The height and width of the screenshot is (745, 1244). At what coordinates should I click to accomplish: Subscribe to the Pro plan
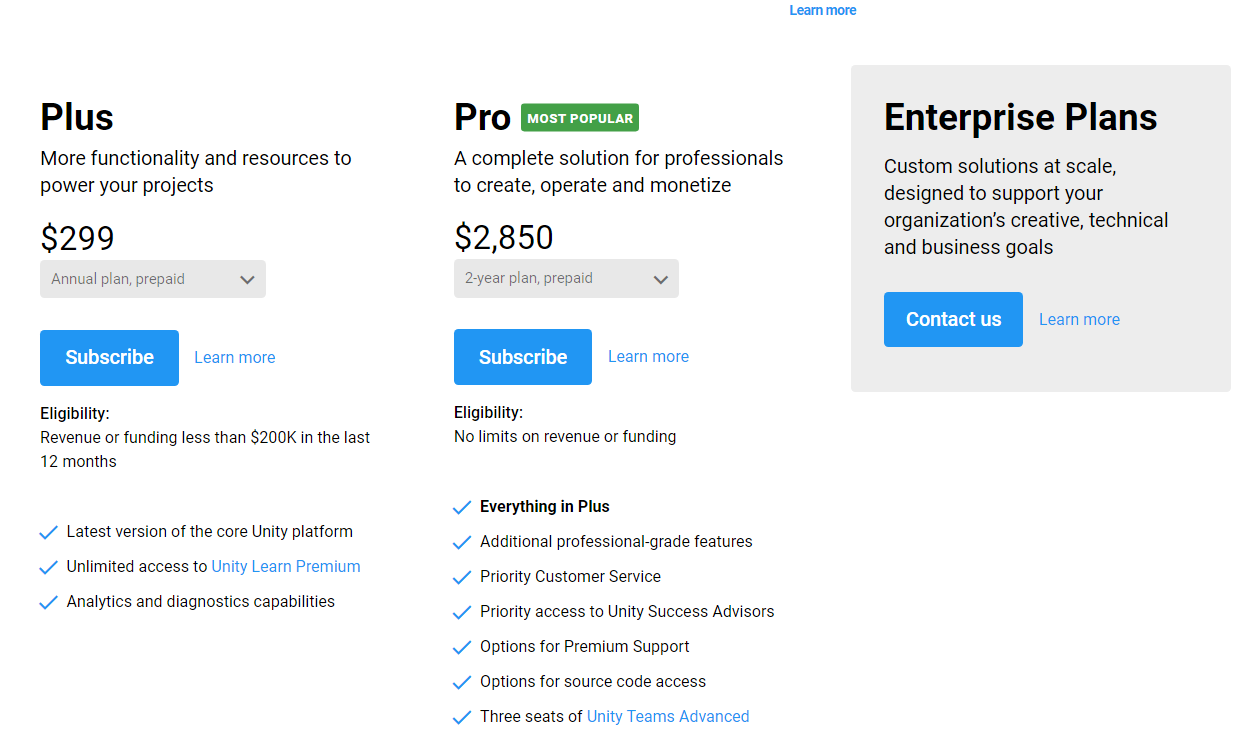523,357
